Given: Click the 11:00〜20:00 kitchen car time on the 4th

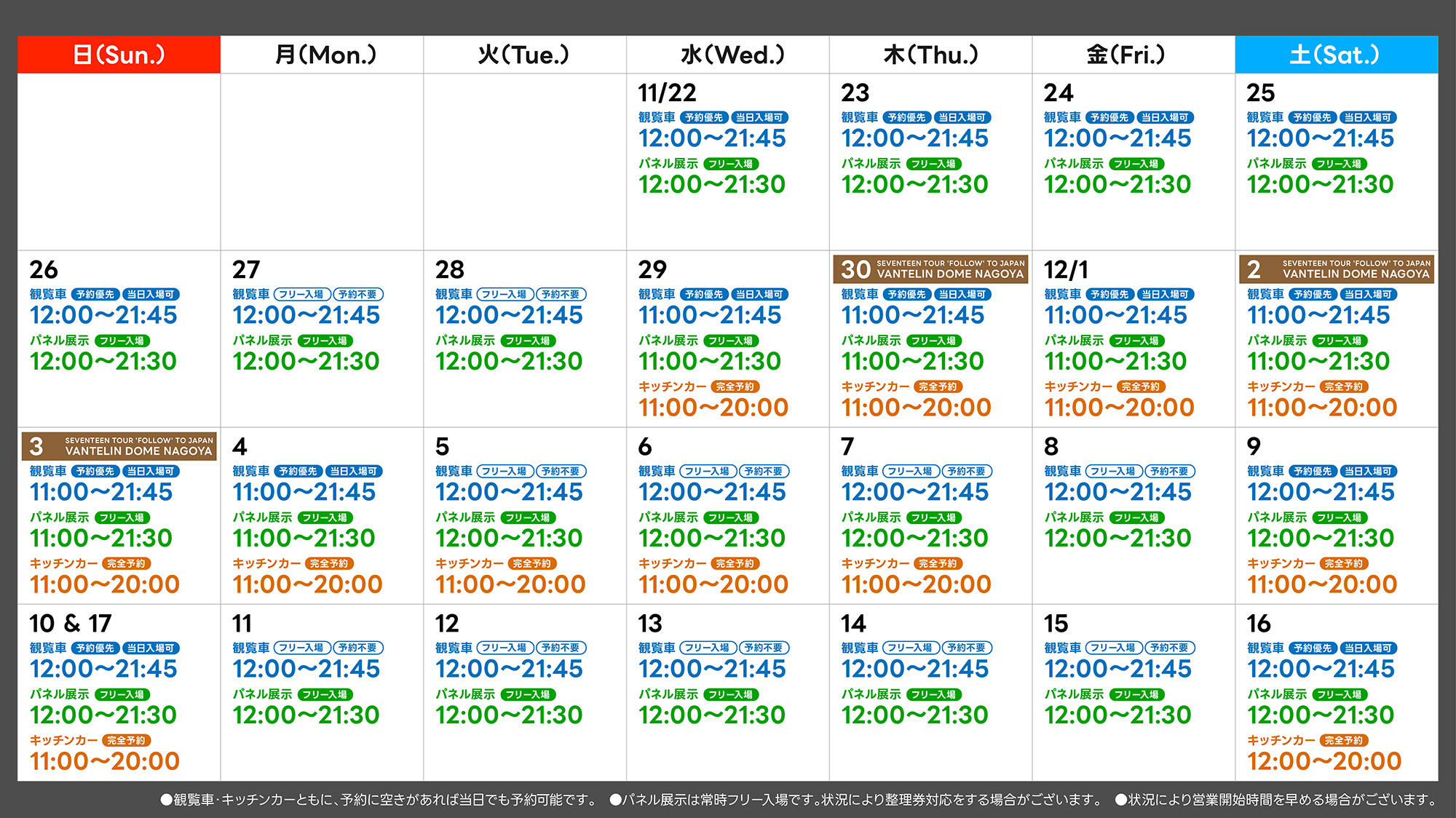Looking at the screenshot, I should pos(307,584).
